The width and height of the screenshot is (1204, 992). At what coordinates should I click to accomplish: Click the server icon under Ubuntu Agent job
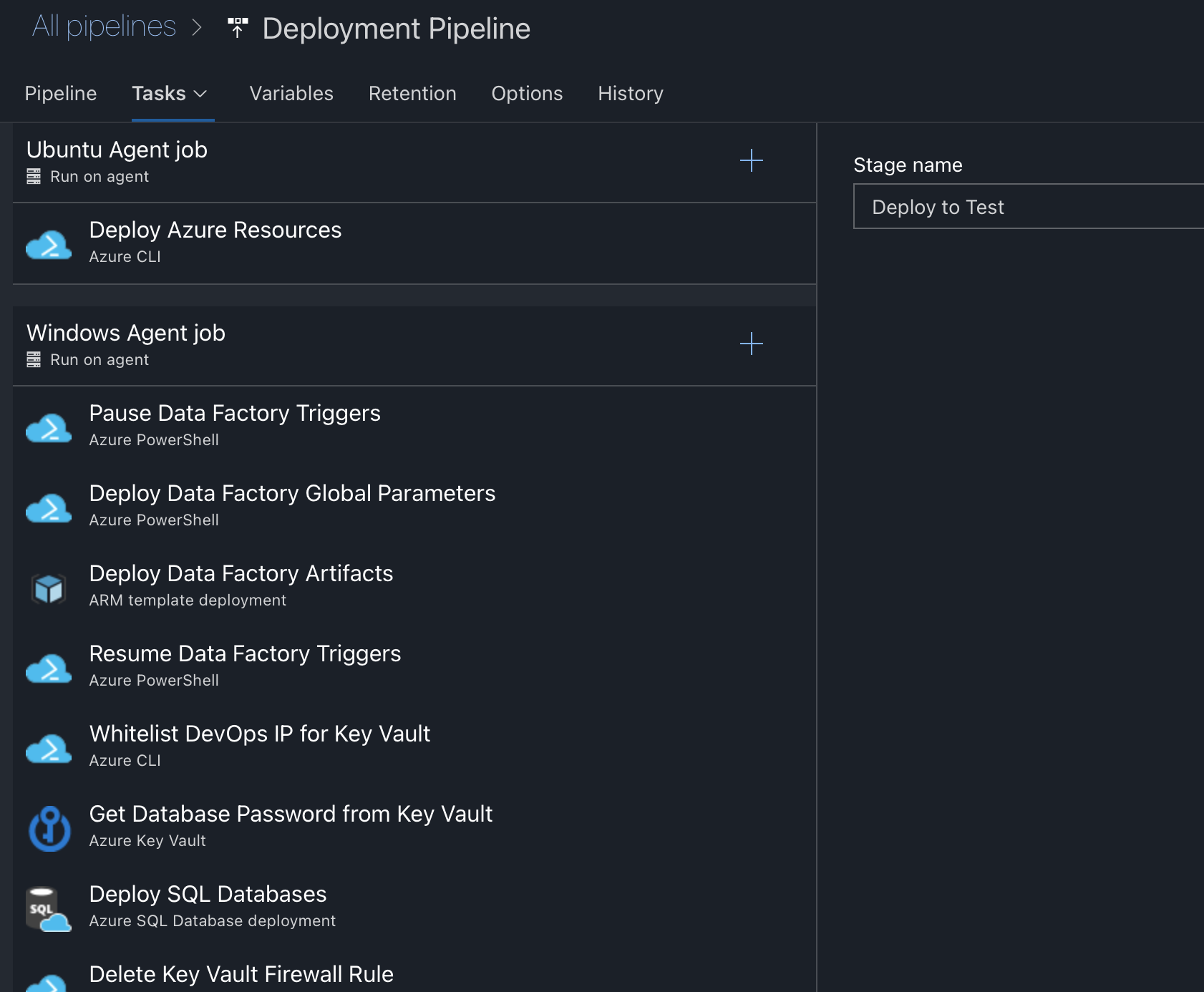[34, 177]
